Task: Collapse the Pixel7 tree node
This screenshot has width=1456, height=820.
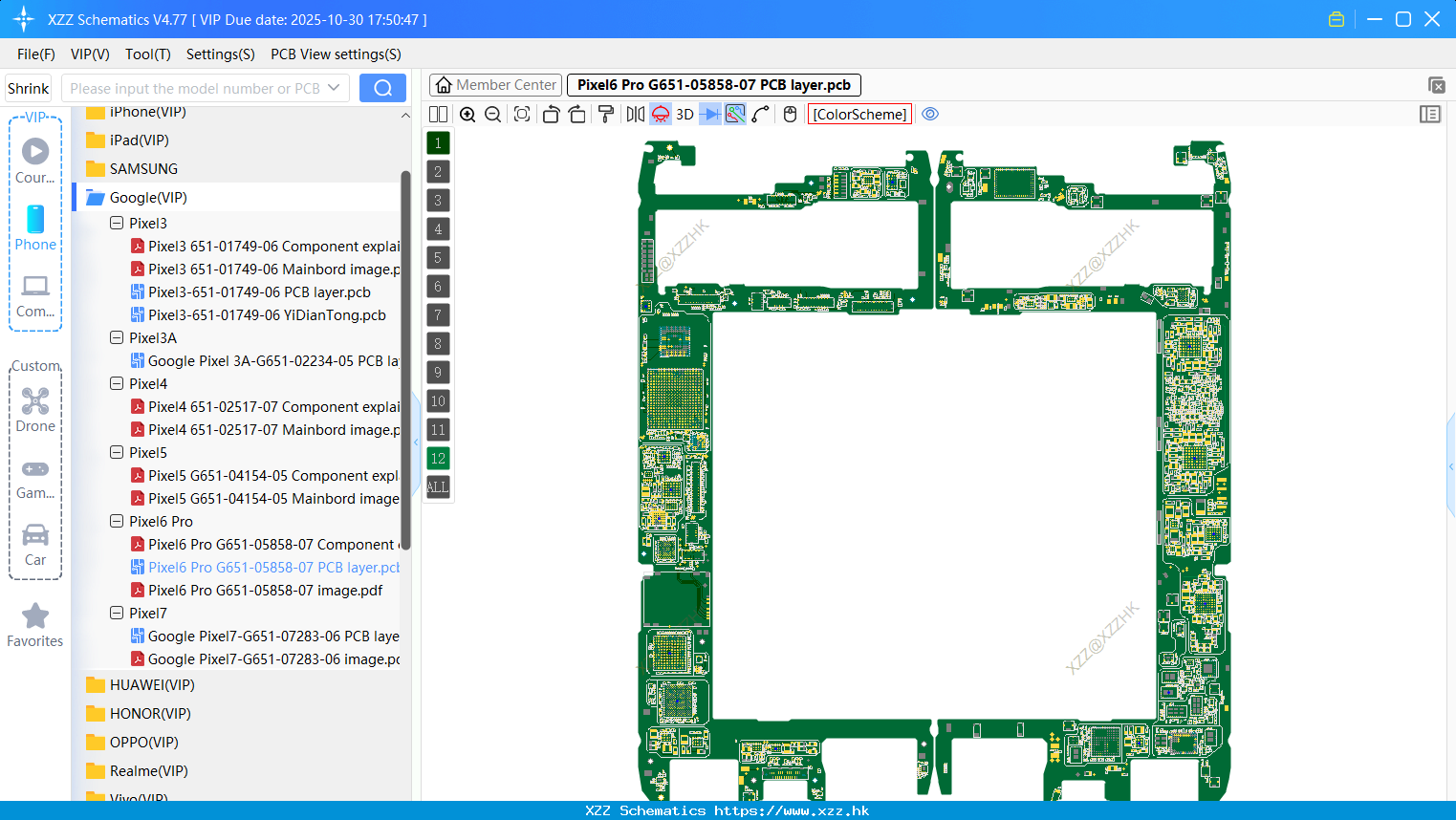Action: [117, 613]
